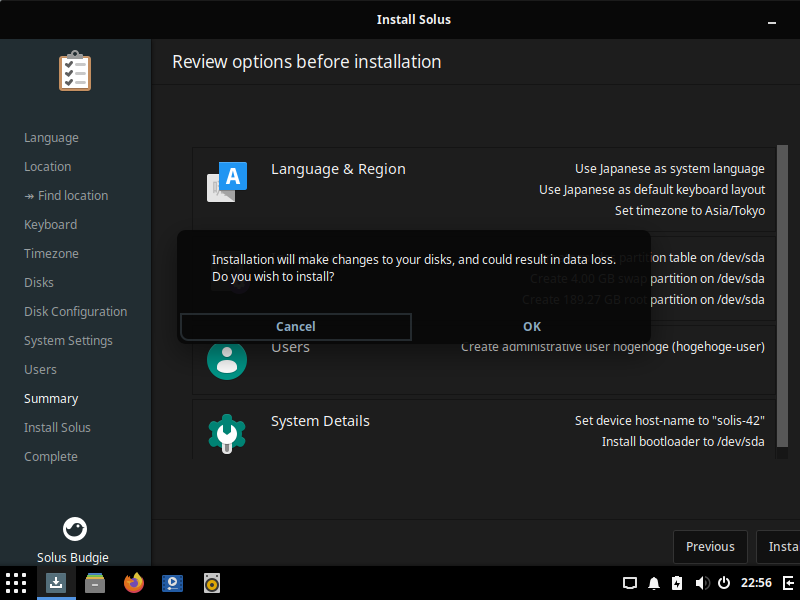This screenshot has height=600, width=800.
Task: Click the Install button at bottom right
Action: click(x=778, y=546)
